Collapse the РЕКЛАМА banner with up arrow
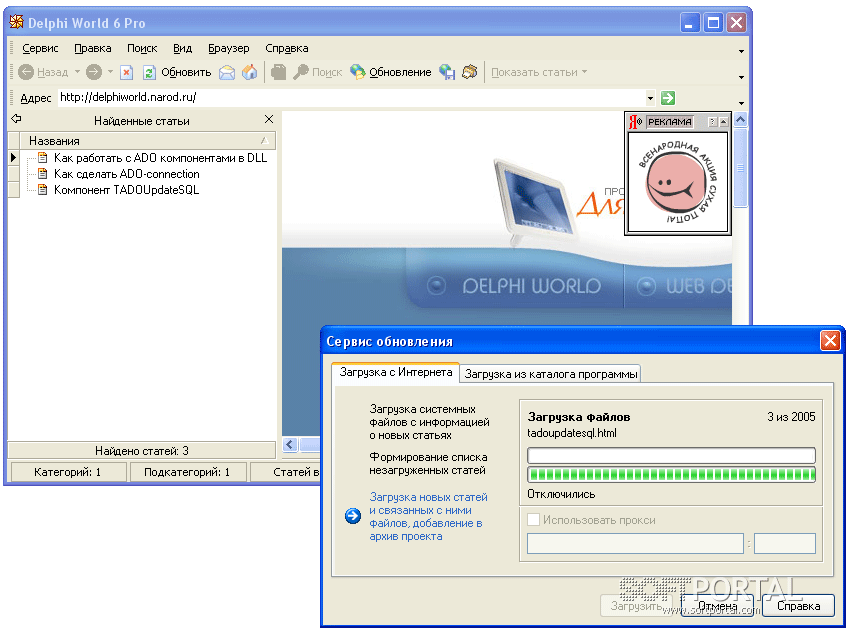The height and width of the screenshot is (631, 849). pyautogui.click(x=723, y=122)
